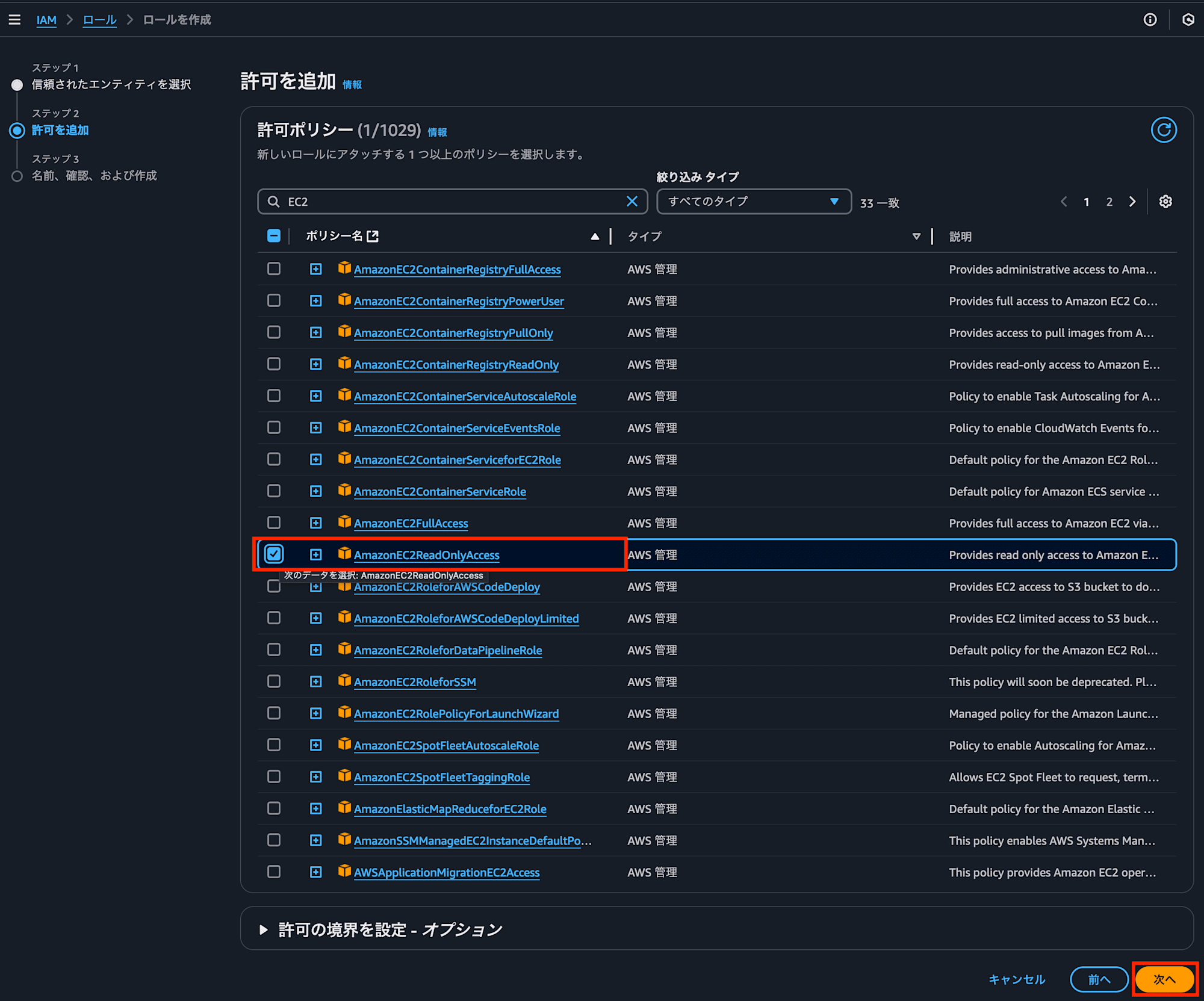The height and width of the screenshot is (1001, 1204).
Task: Expand AmazonEC2RolePolicyForLaunchWizard details
Action: [x=315, y=713]
